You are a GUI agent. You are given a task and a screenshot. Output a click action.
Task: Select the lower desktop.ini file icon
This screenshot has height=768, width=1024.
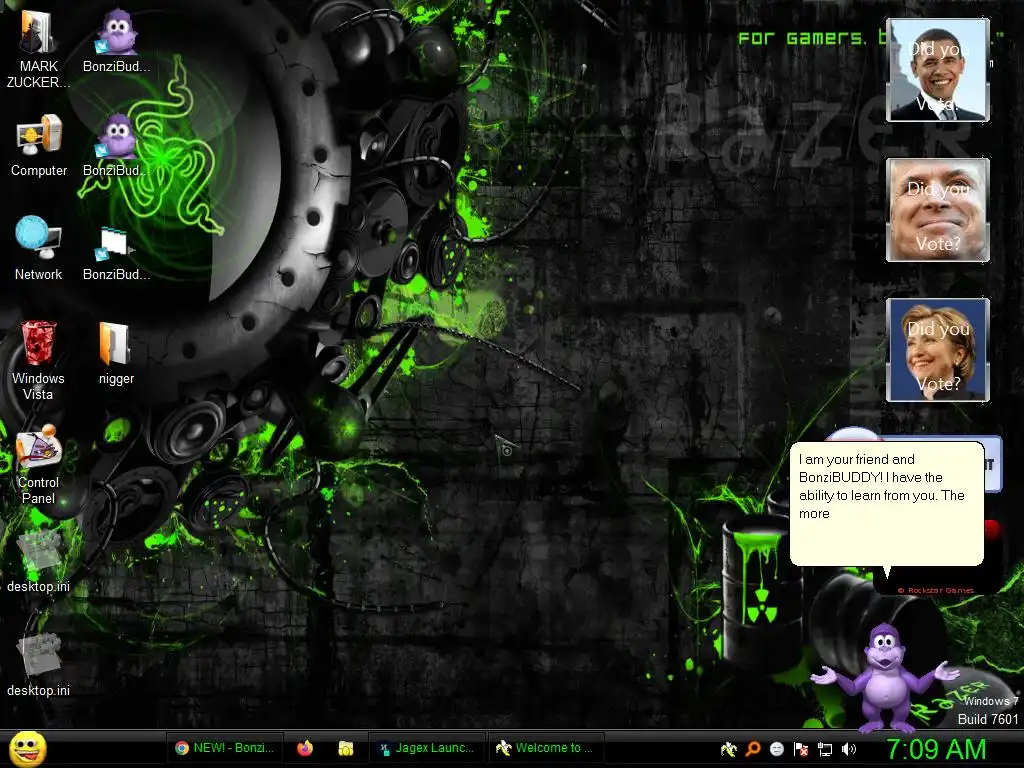tap(39, 666)
